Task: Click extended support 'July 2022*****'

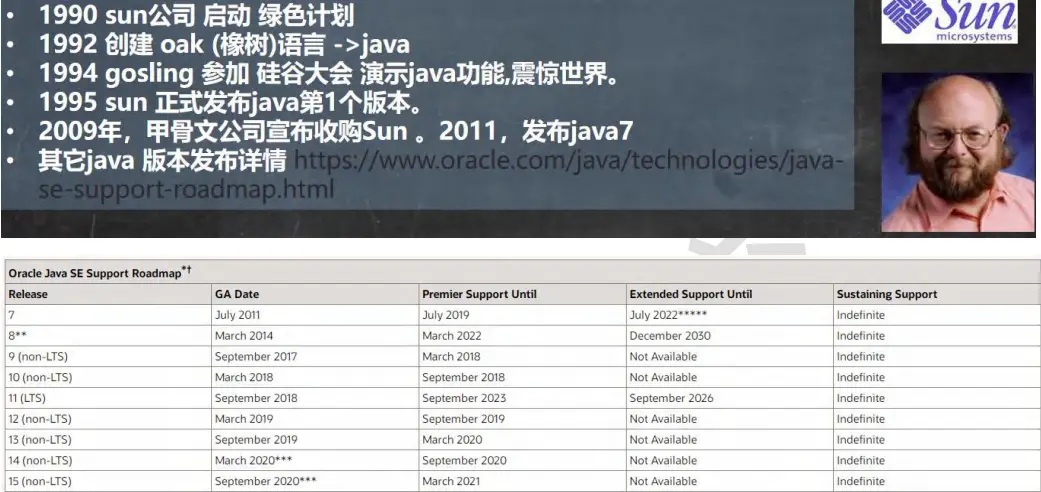Action: pos(669,315)
